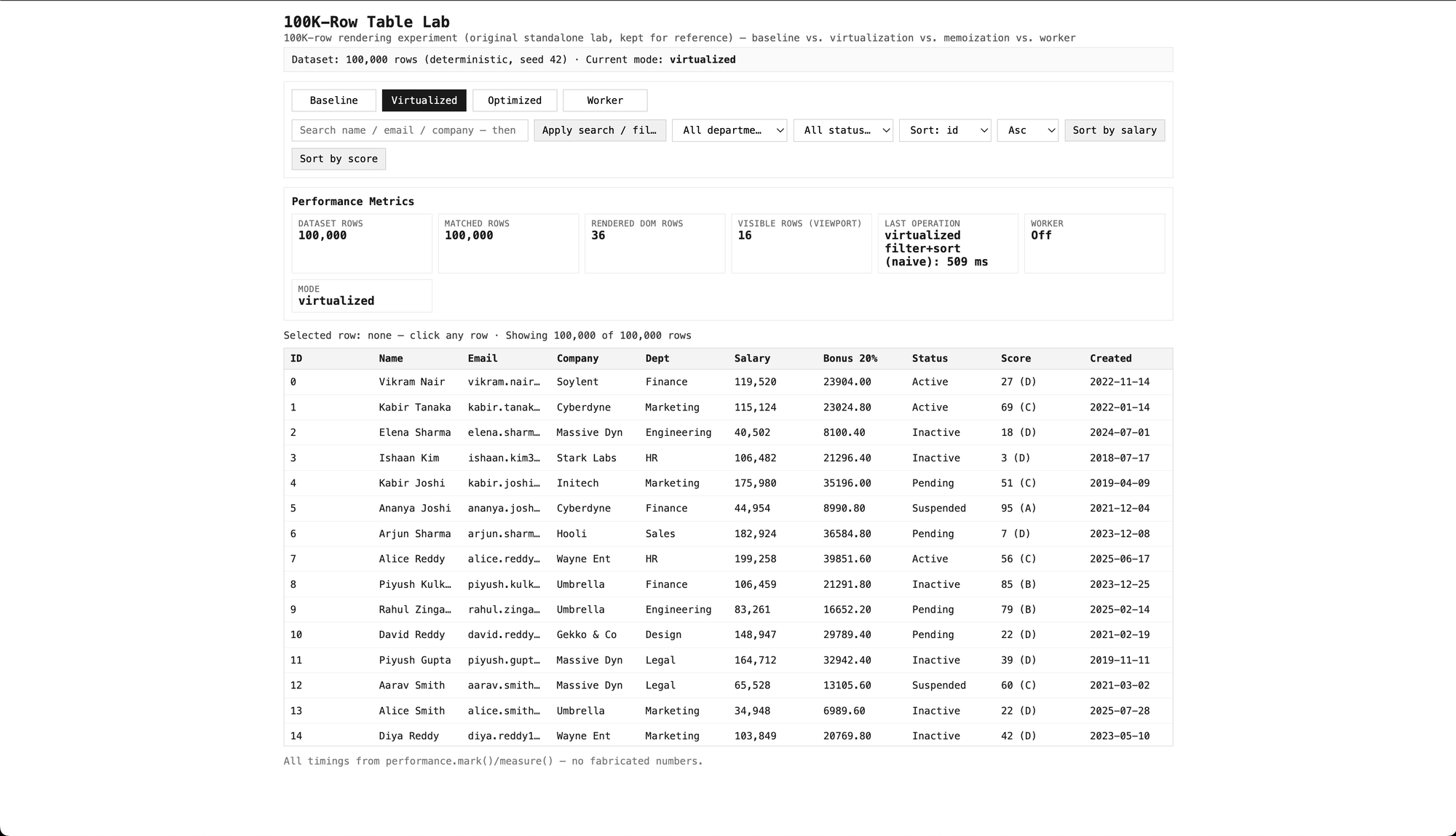The image size is (1456, 836).
Task: Click the Sort by salary button
Action: 1115,130
